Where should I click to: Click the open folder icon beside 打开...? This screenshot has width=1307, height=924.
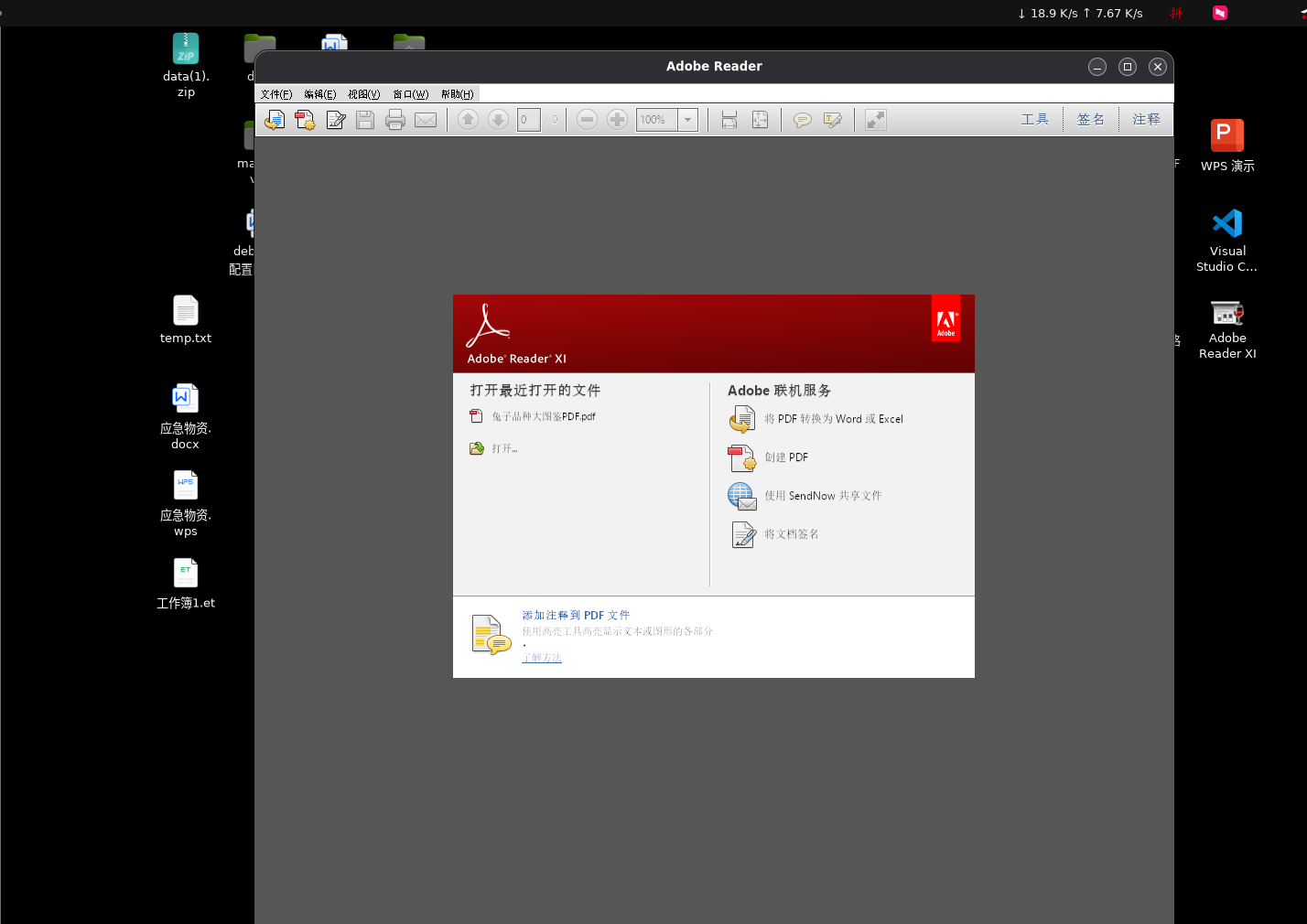point(477,448)
